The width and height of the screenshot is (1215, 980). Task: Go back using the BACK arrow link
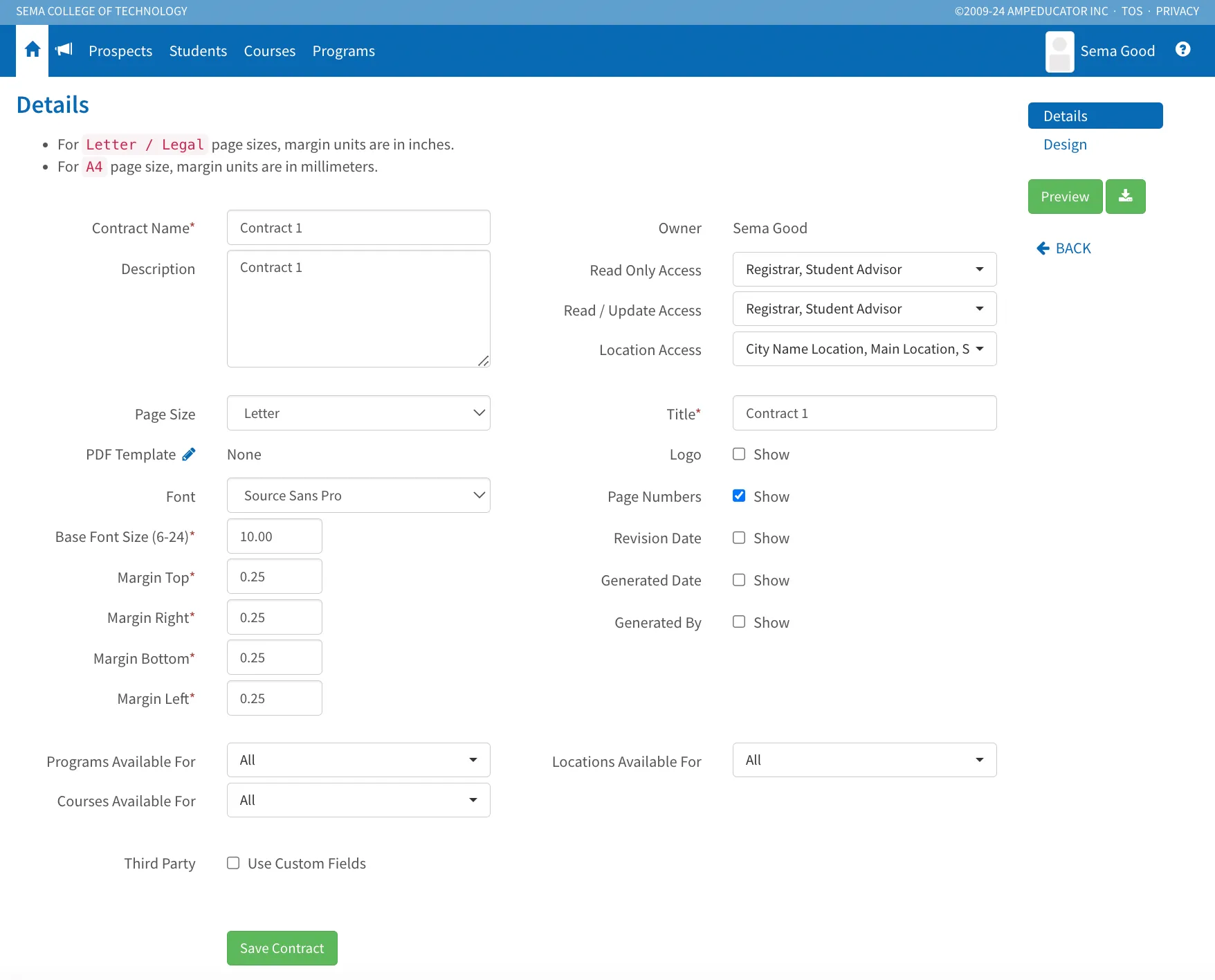[1063, 248]
